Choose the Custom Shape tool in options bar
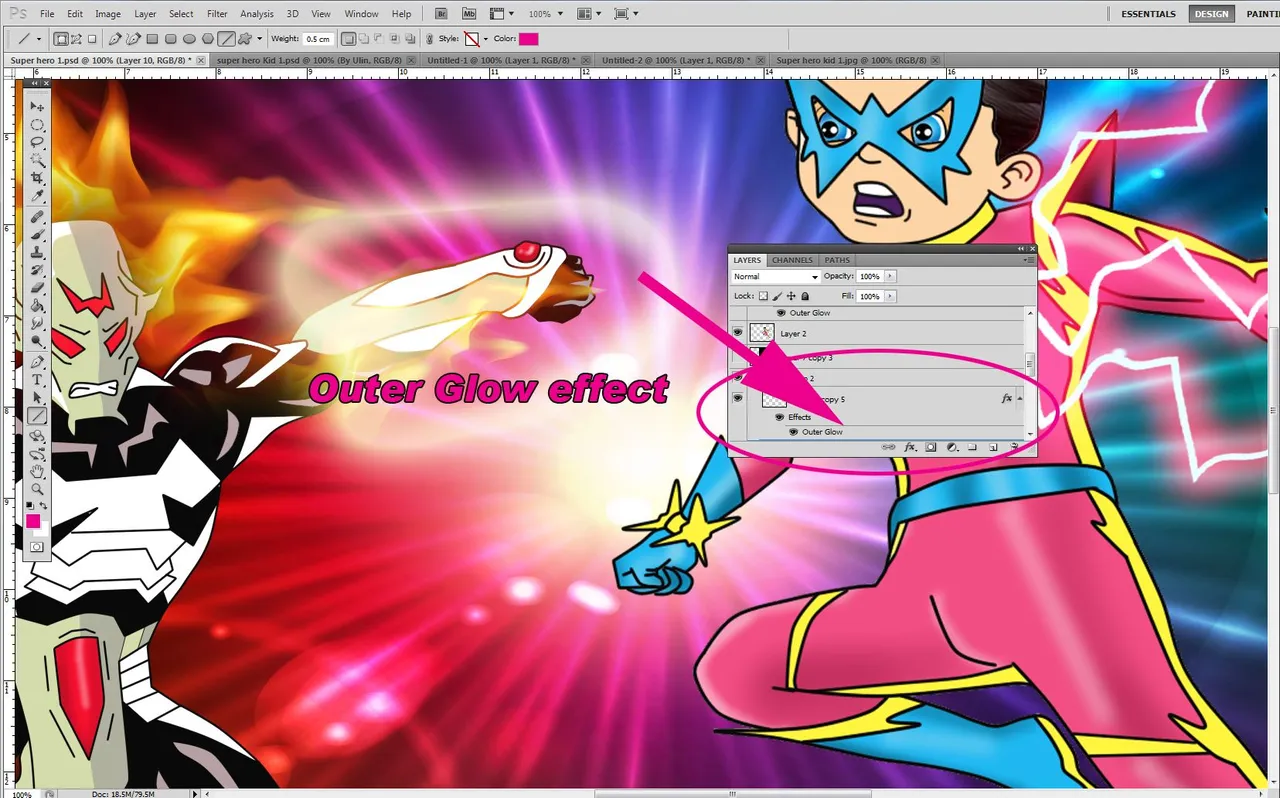 point(245,39)
